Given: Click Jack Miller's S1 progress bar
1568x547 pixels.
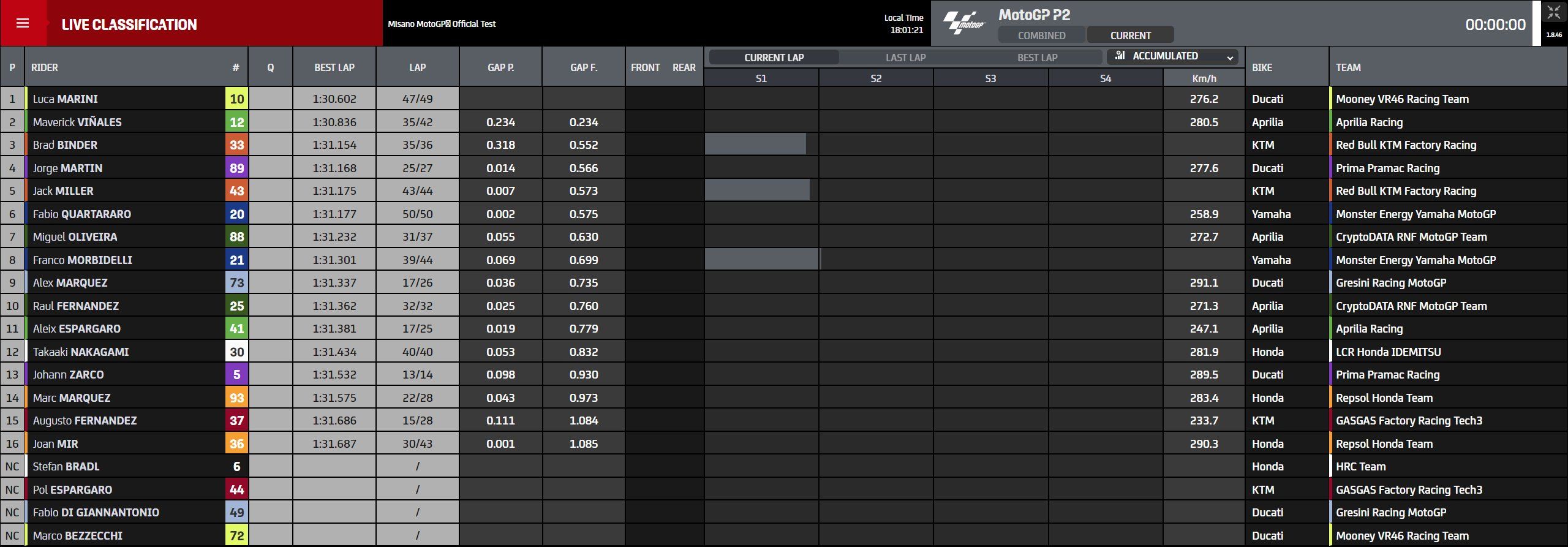Looking at the screenshot, I should 757,191.
